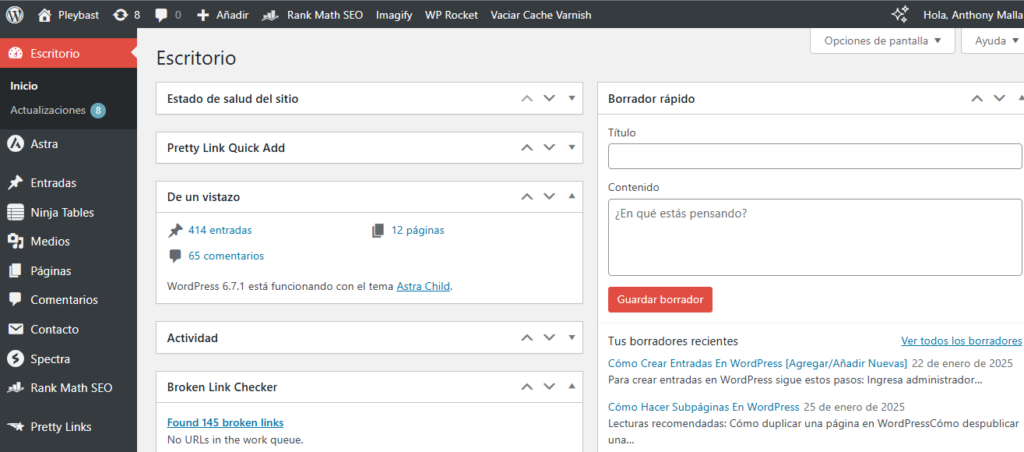Click the Astra logo icon in sidebar
This screenshot has height=452, width=1024.
pyautogui.click(x=15, y=144)
